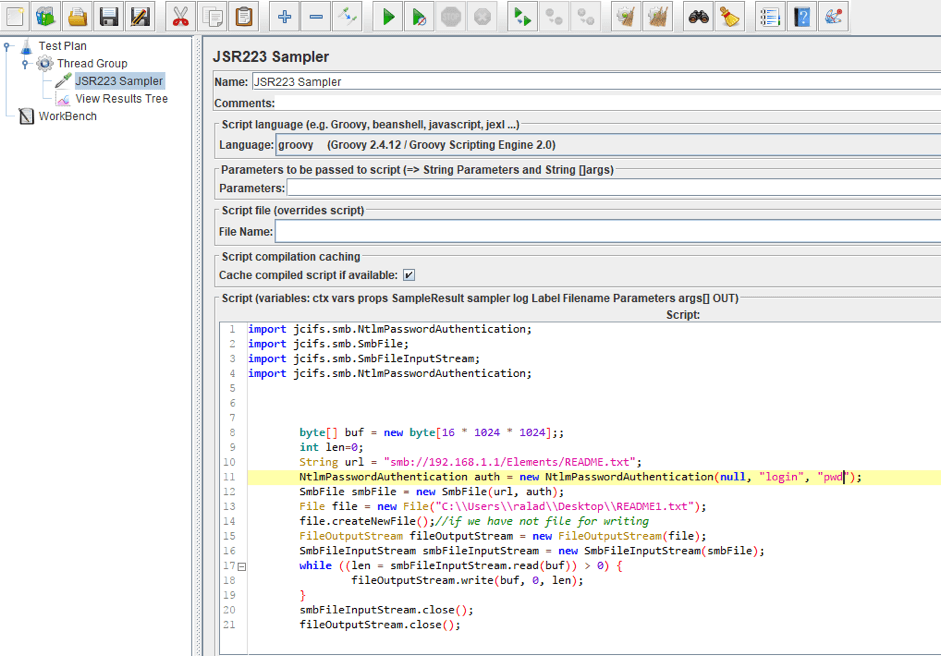Open Help with the question mark icon
Viewport: 941px width, 656px height.
(x=801, y=16)
